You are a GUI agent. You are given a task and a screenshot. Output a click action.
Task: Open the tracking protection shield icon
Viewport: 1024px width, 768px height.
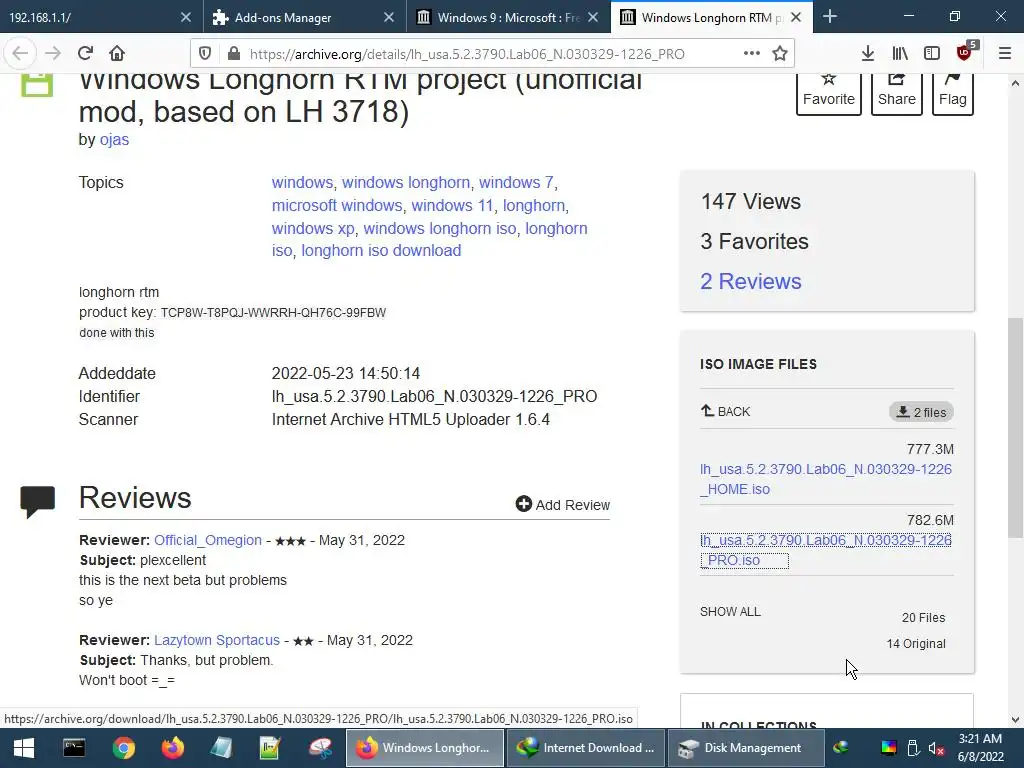click(205, 54)
